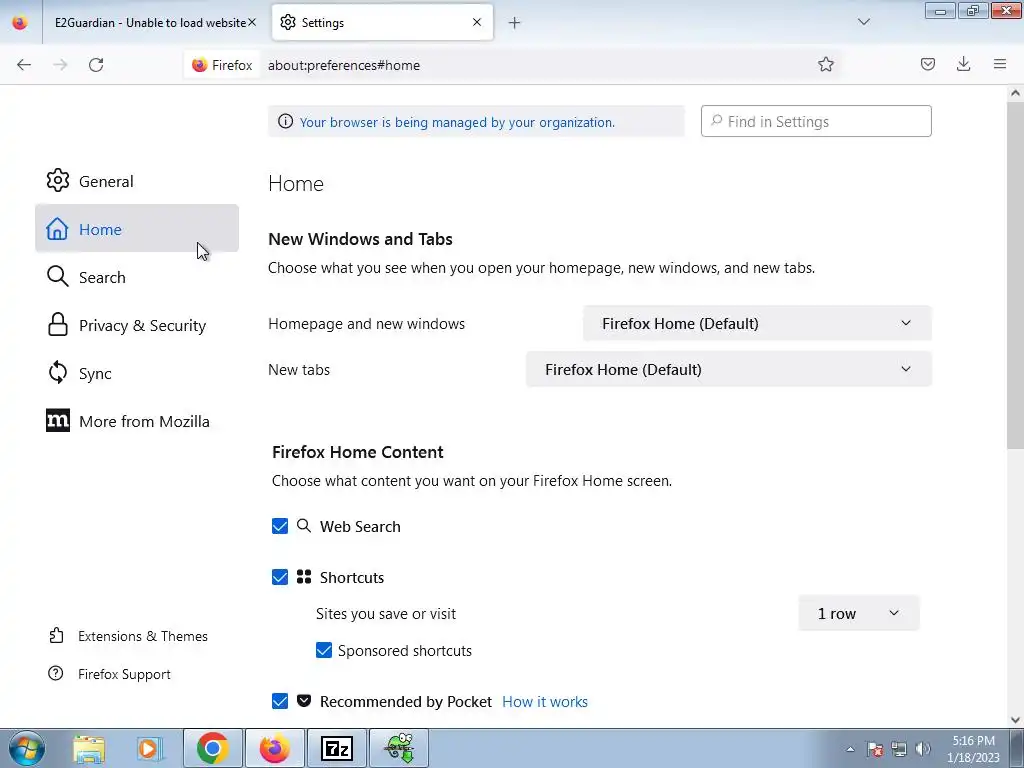
Task: Click the How it works link
Action: (x=545, y=701)
